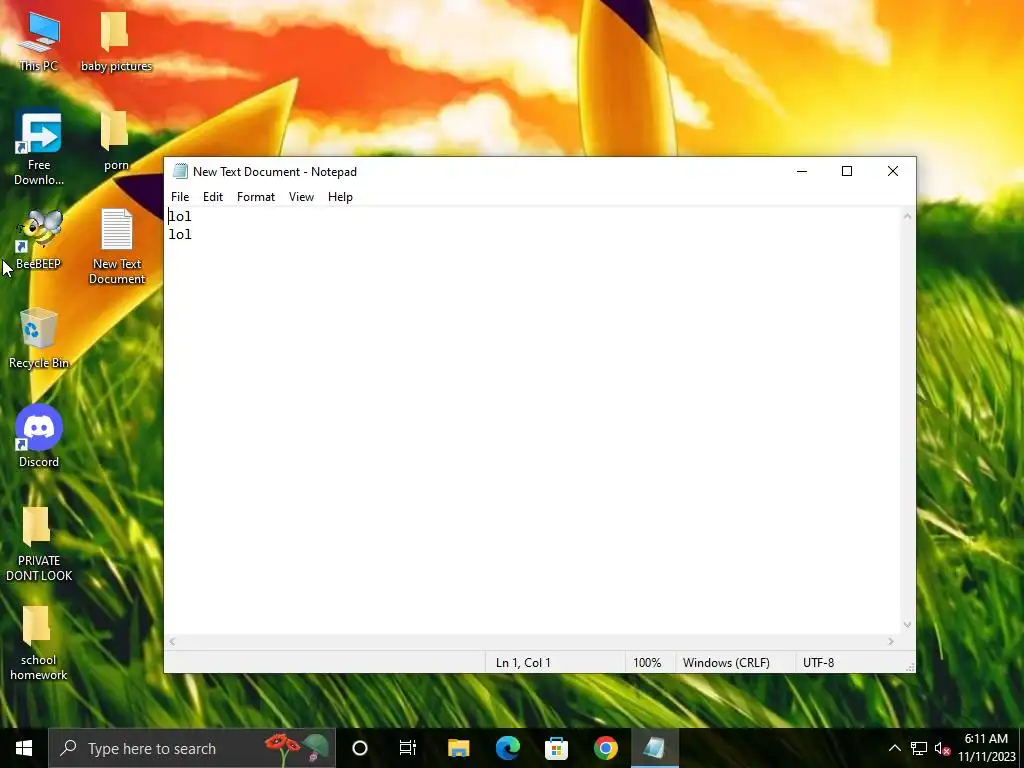Viewport: 1024px width, 768px height.
Task: Launch Google Chrome from taskbar
Action: point(605,748)
